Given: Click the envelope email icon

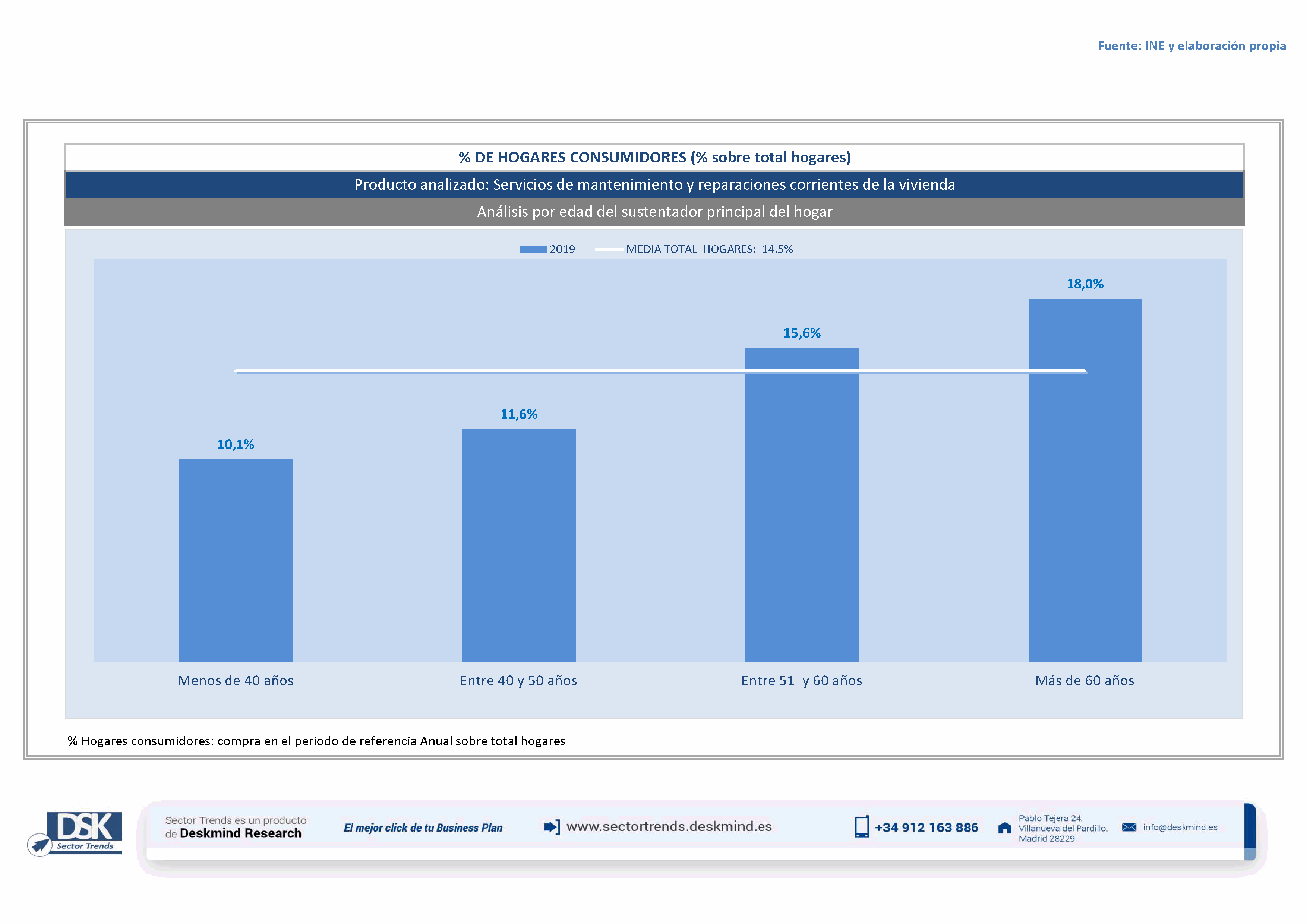Looking at the screenshot, I should pos(1129,827).
